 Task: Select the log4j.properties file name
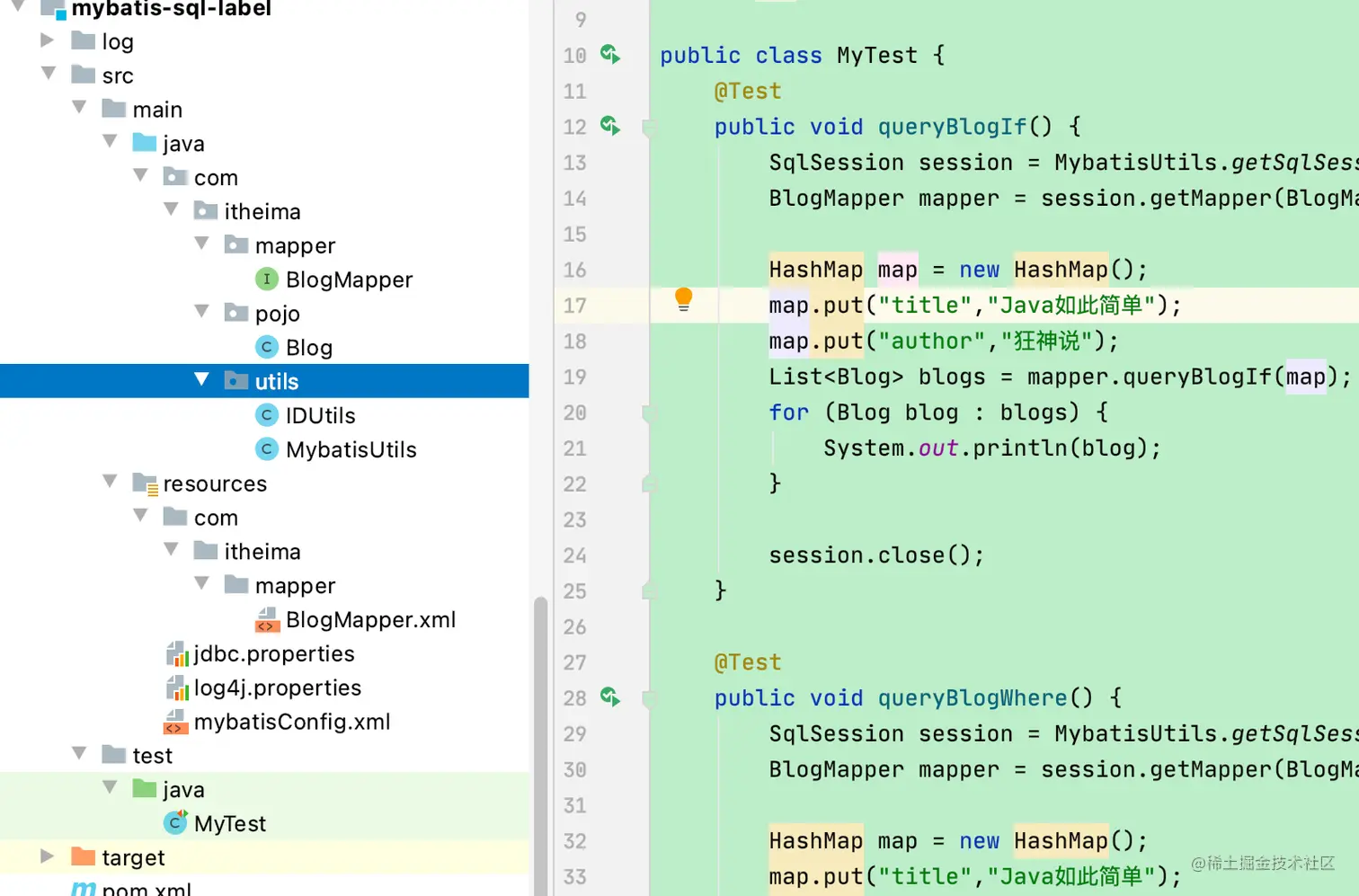tap(278, 688)
